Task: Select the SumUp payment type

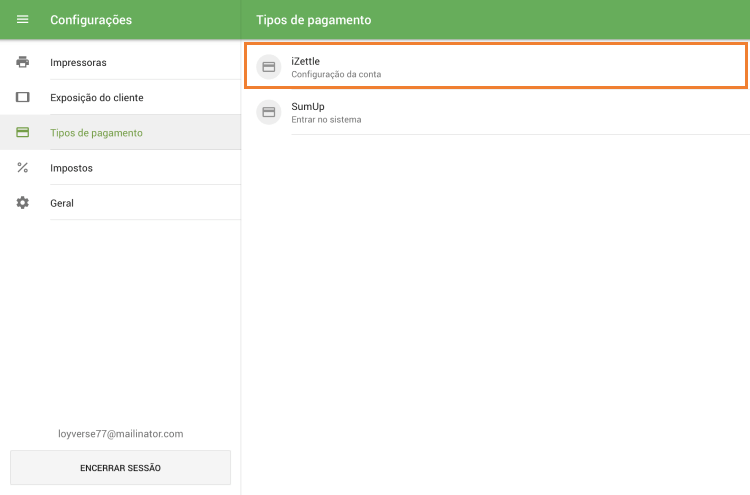Action: click(x=307, y=106)
